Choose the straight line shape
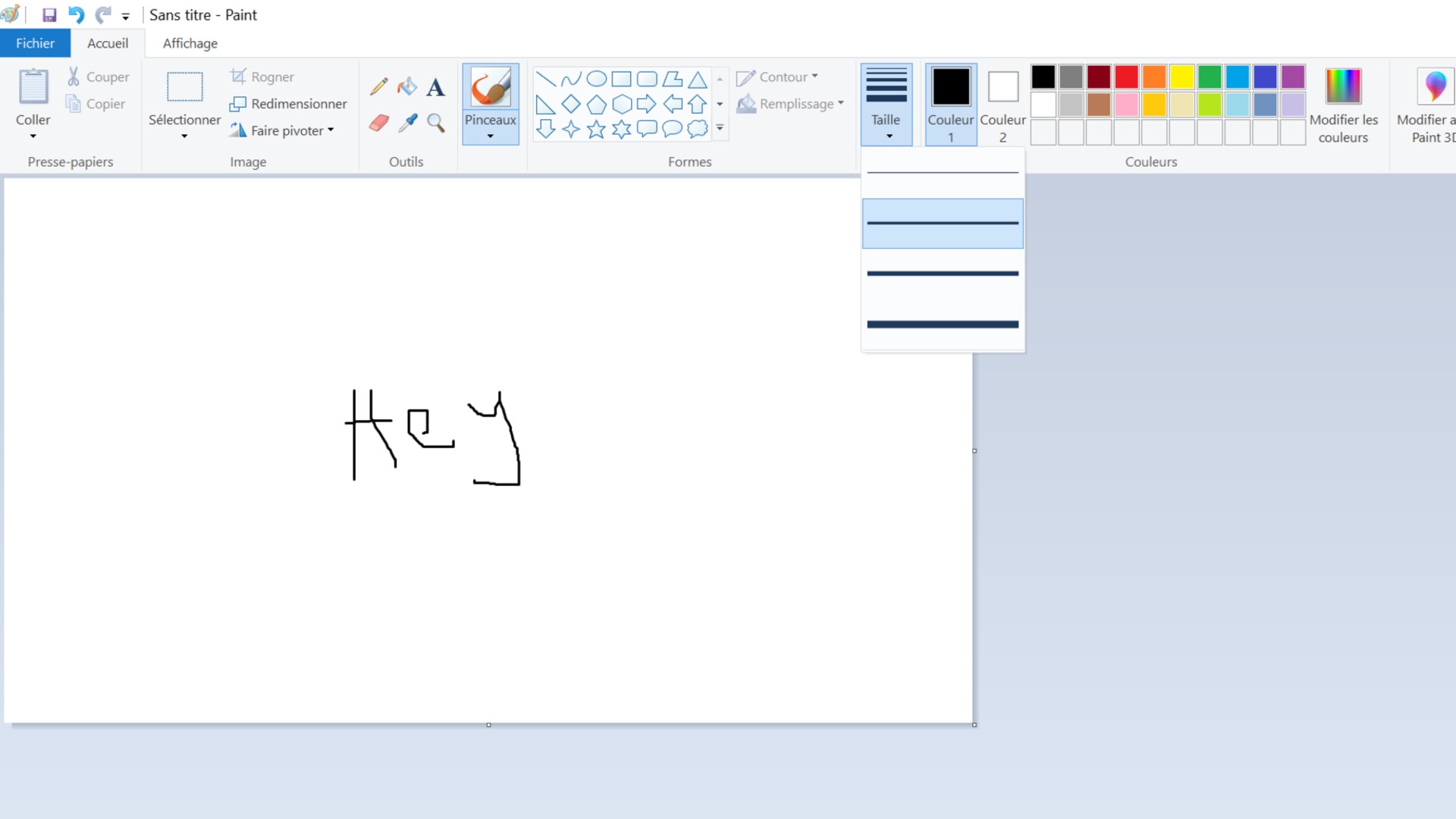 click(545, 79)
